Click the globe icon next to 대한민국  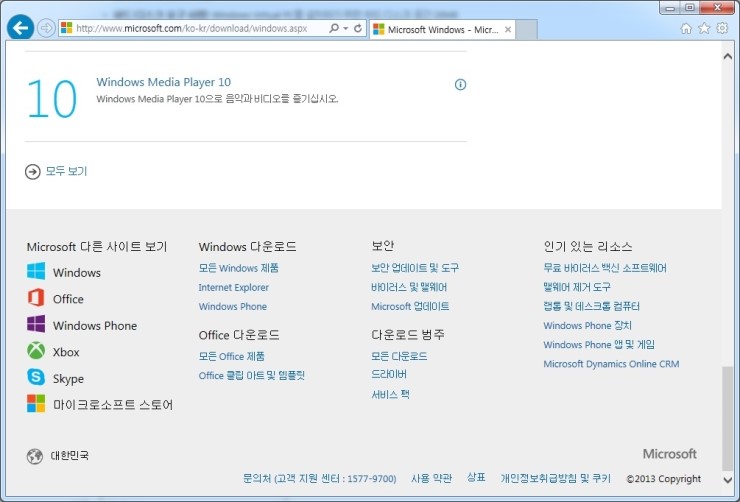click(x=34, y=456)
